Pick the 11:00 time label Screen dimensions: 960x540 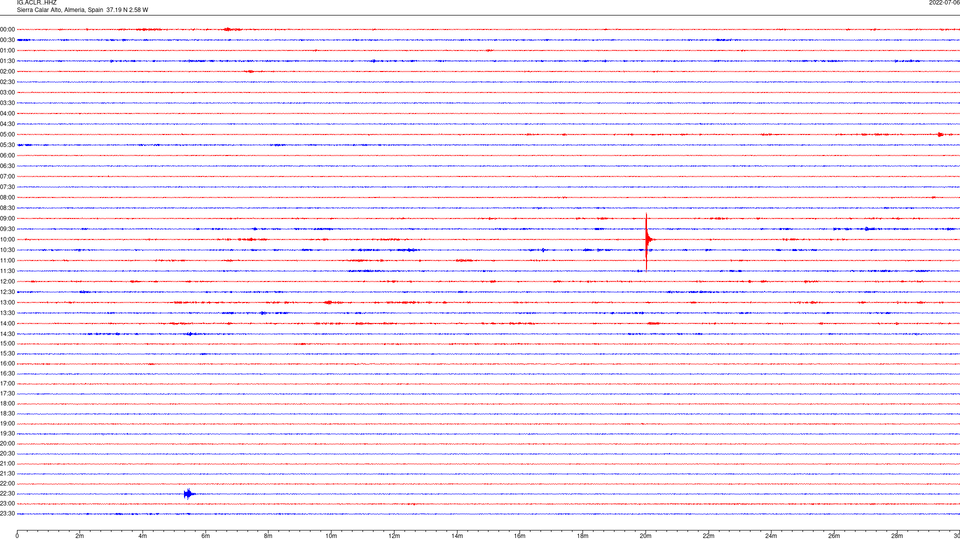coord(7,261)
